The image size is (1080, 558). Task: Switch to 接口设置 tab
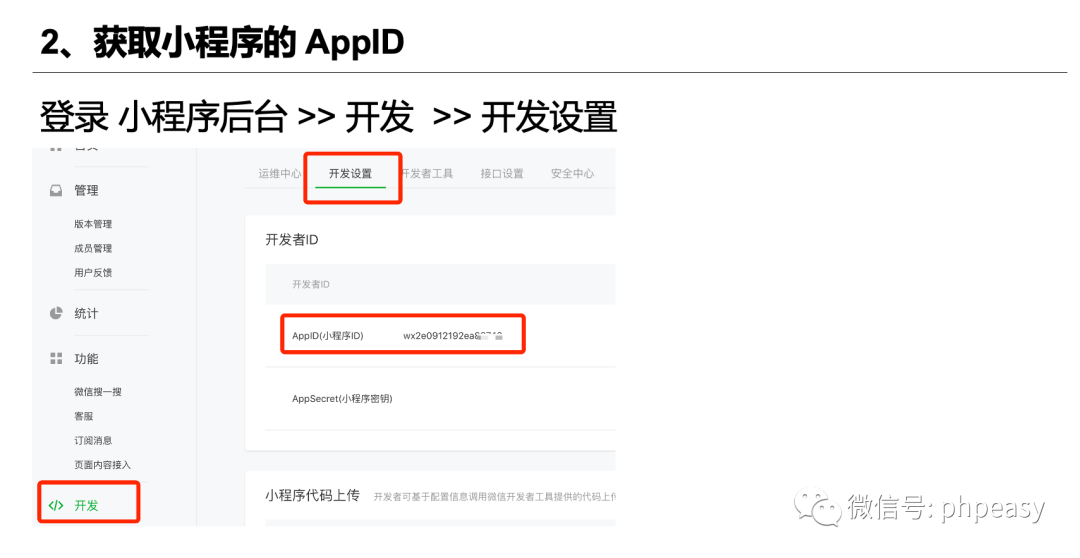pyautogui.click(x=502, y=174)
